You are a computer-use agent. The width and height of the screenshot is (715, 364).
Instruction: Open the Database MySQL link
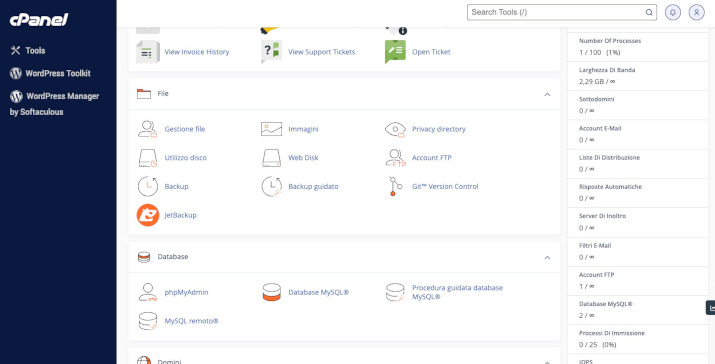tap(319, 292)
